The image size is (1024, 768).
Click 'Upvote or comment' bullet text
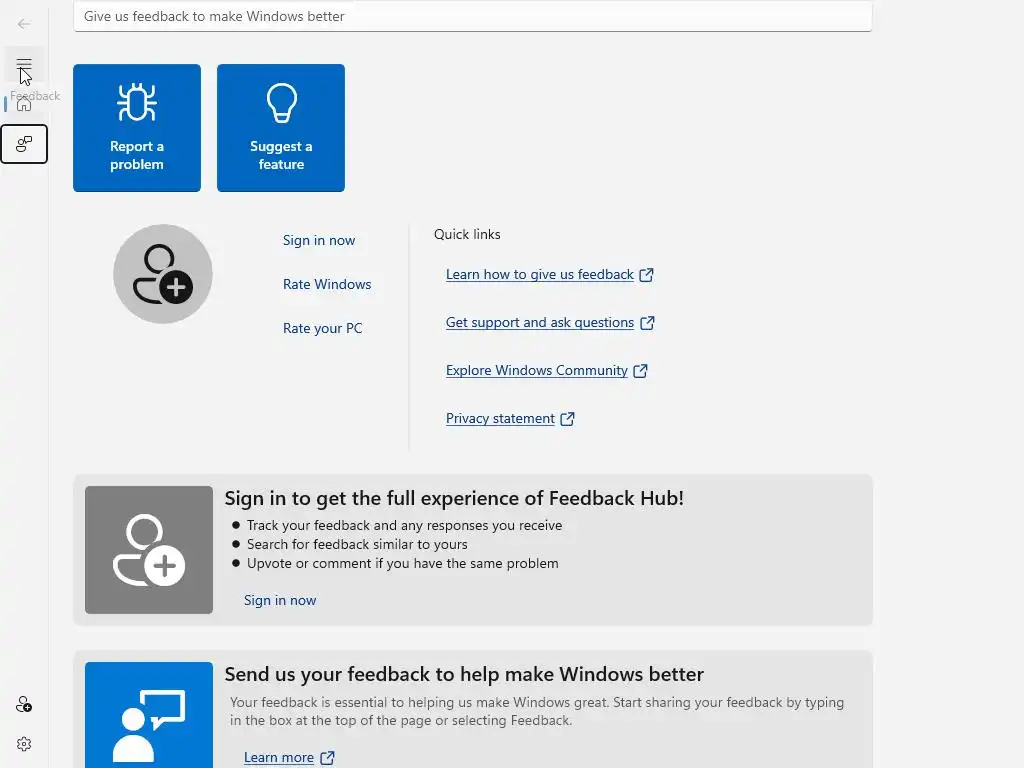402,563
